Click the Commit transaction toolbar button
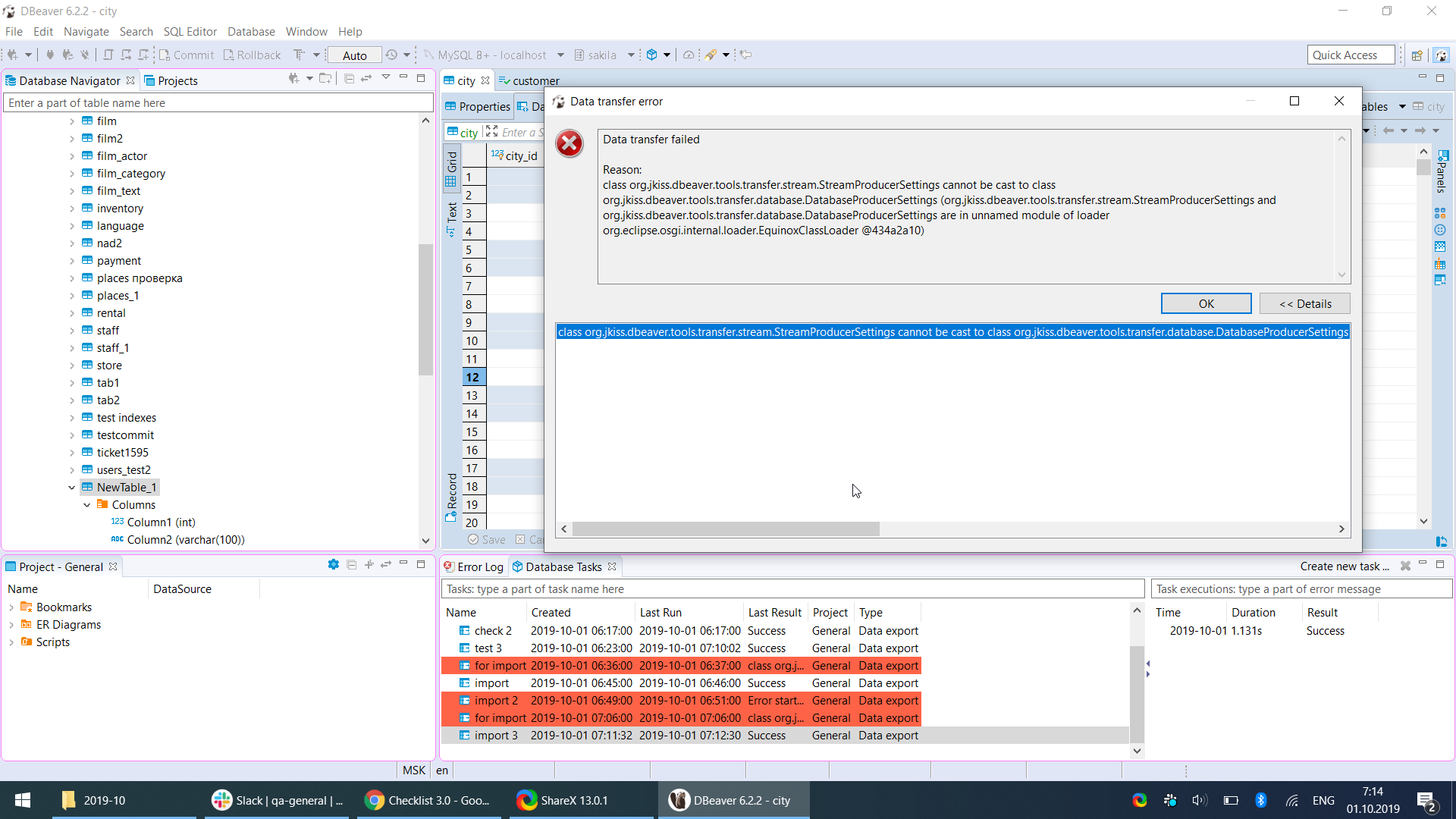Image resolution: width=1456 pixels, height=819 pixels. click(x=186, y=55)
